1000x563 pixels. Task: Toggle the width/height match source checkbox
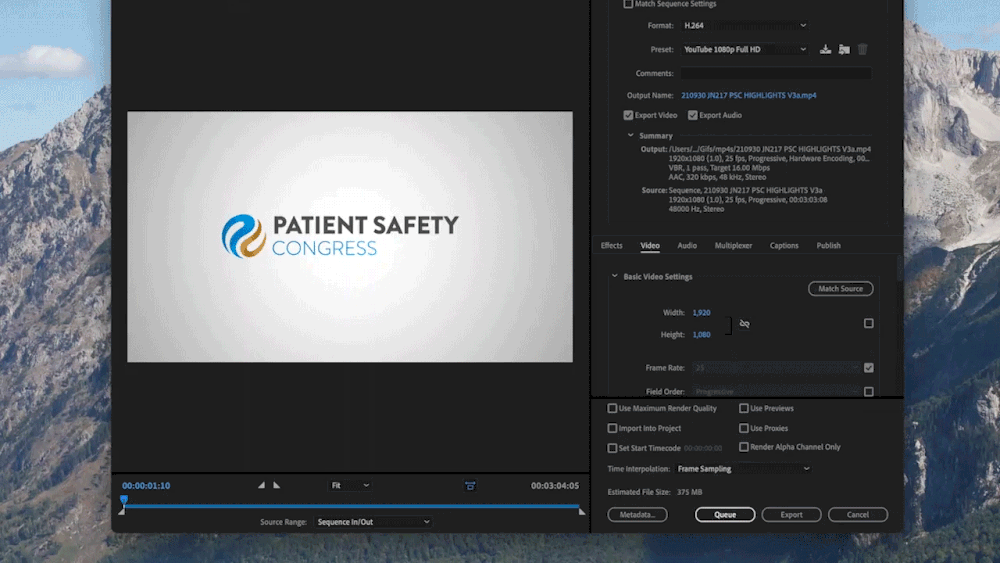click(869, 323)
